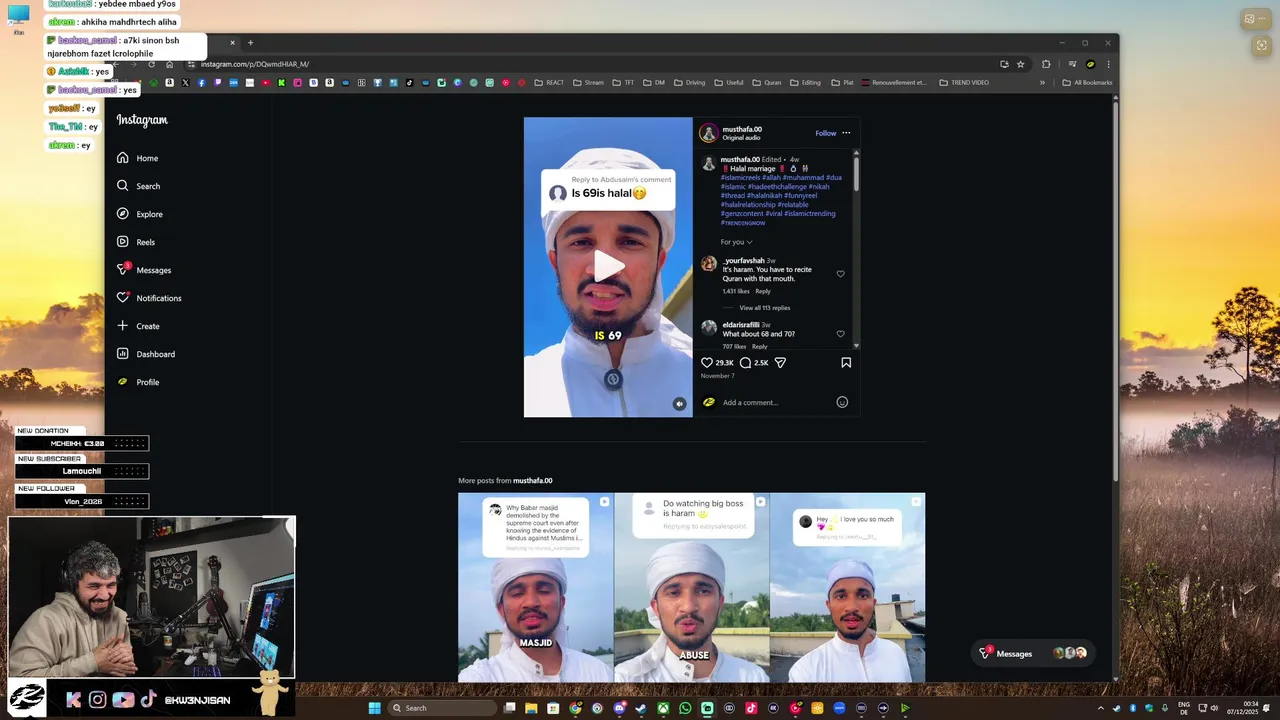Like the post with heart icon
This screenshot has width=1280, height=720.
(x=707, y=363)
